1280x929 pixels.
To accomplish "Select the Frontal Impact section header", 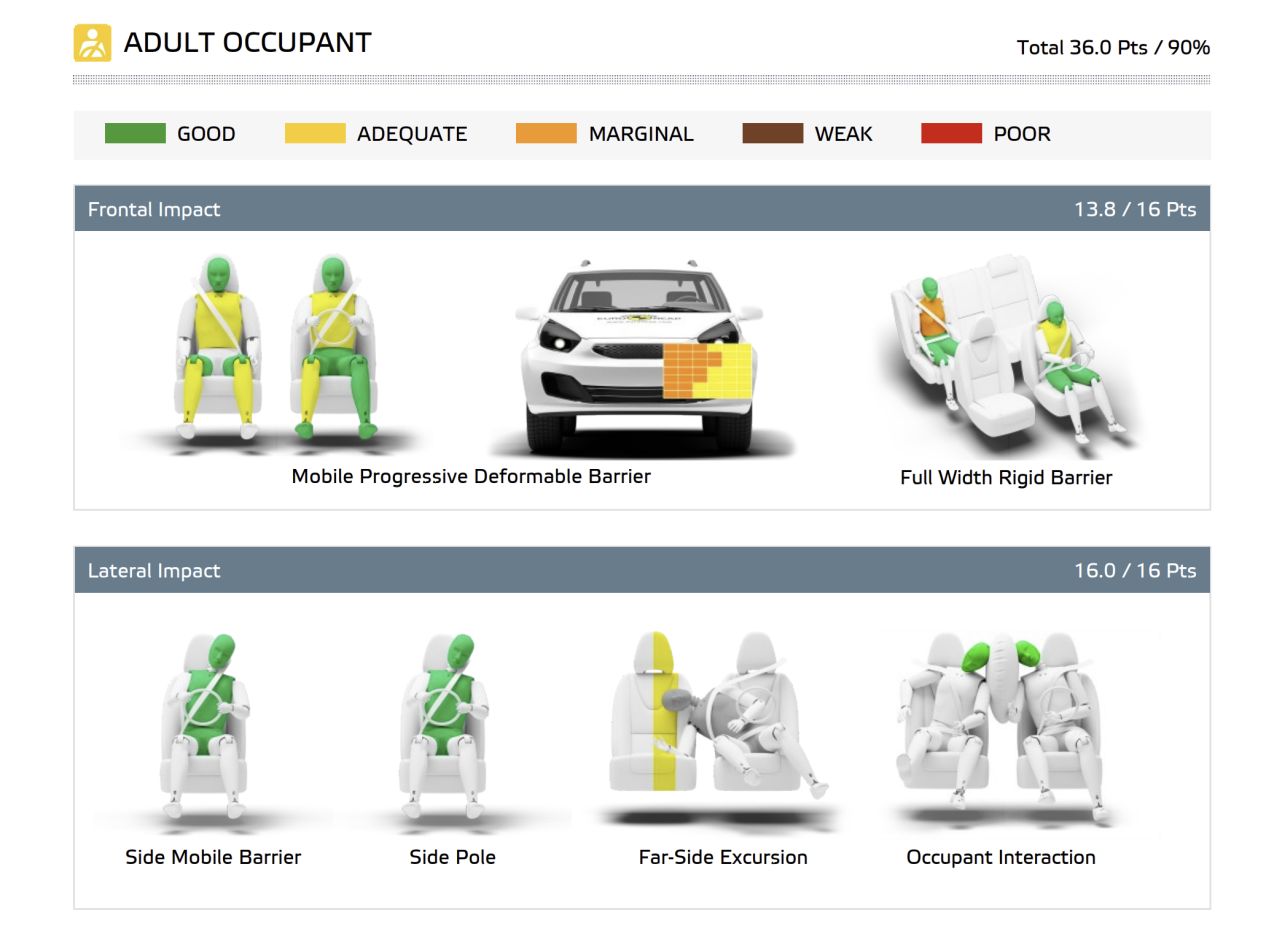I will coord(642,209).
